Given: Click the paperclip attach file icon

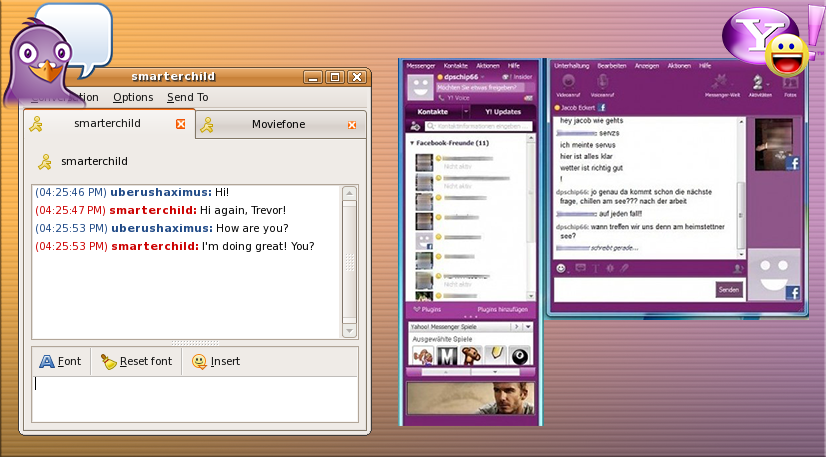Looking at the screenshot, I should coord(624,268).
